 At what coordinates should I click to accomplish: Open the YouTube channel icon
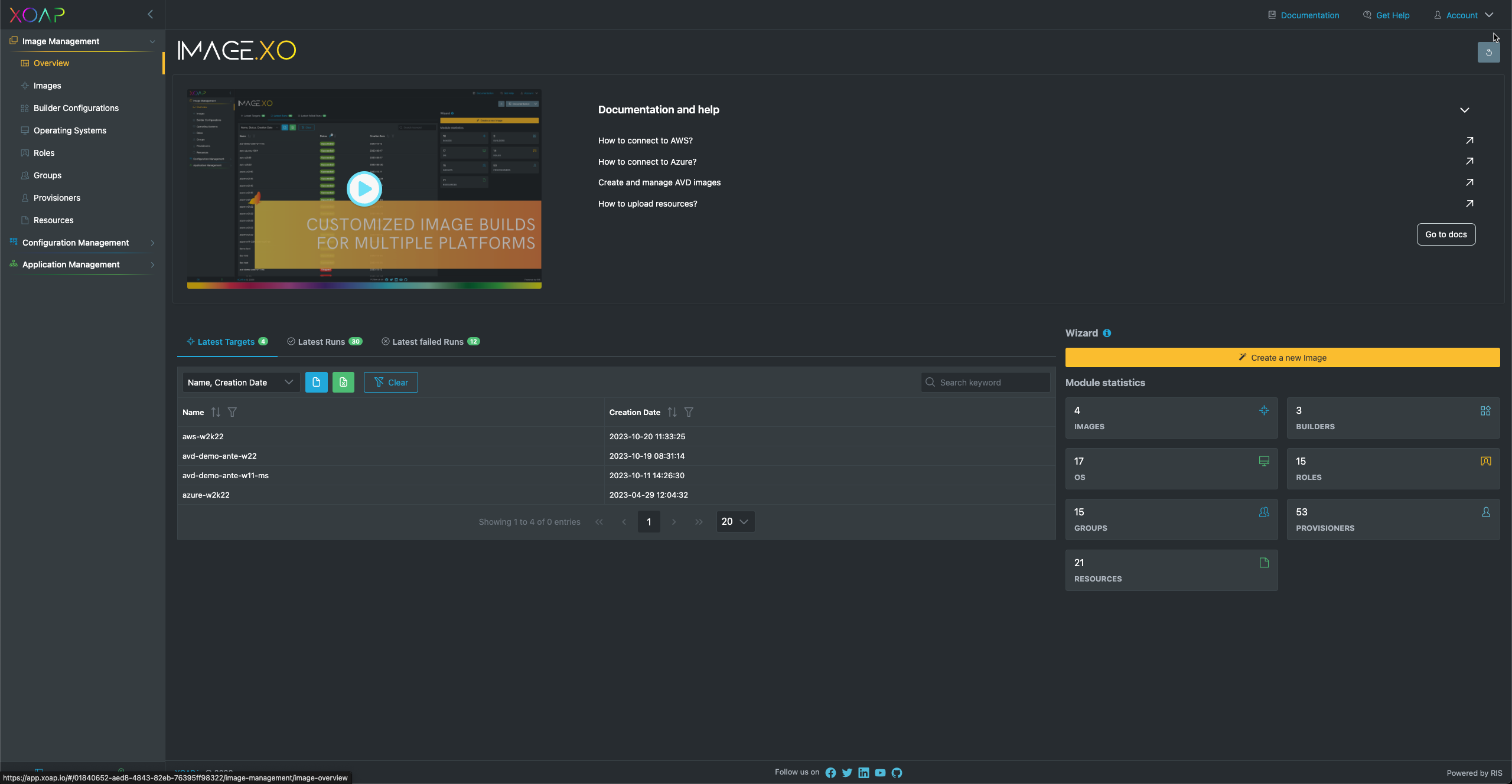point(880,773)
